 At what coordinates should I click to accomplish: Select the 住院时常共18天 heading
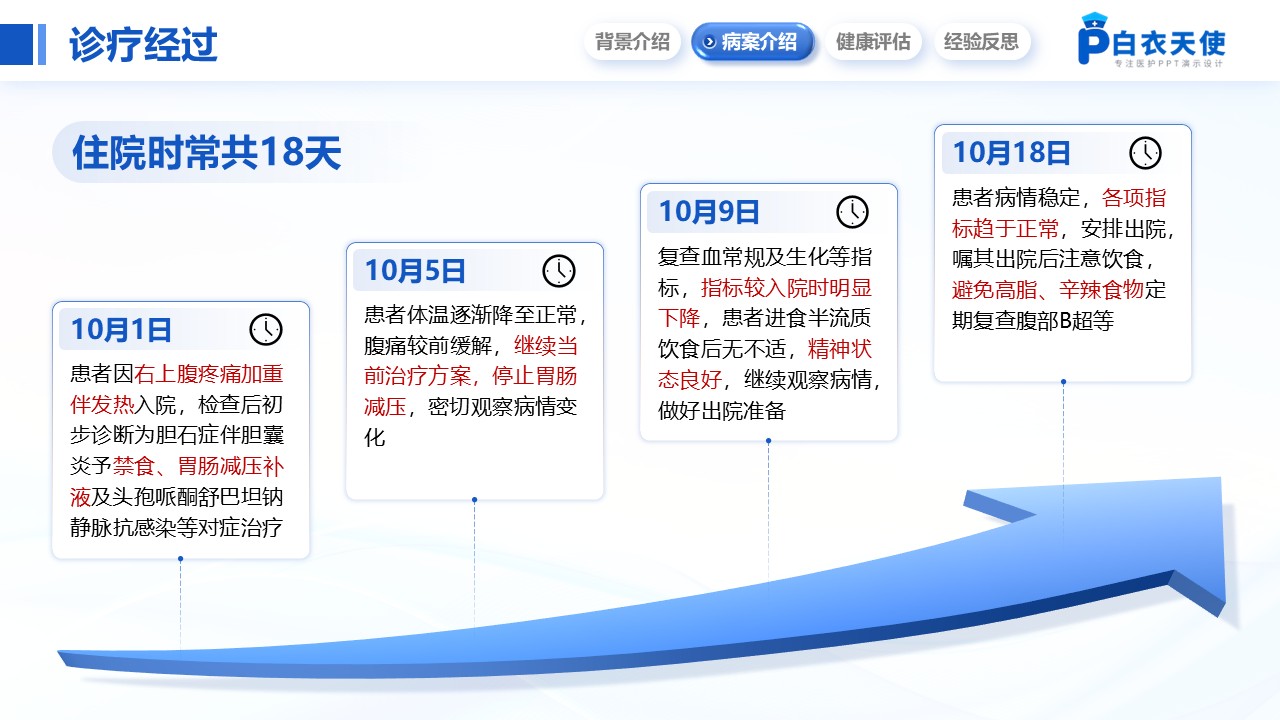[x=207, y=153]
